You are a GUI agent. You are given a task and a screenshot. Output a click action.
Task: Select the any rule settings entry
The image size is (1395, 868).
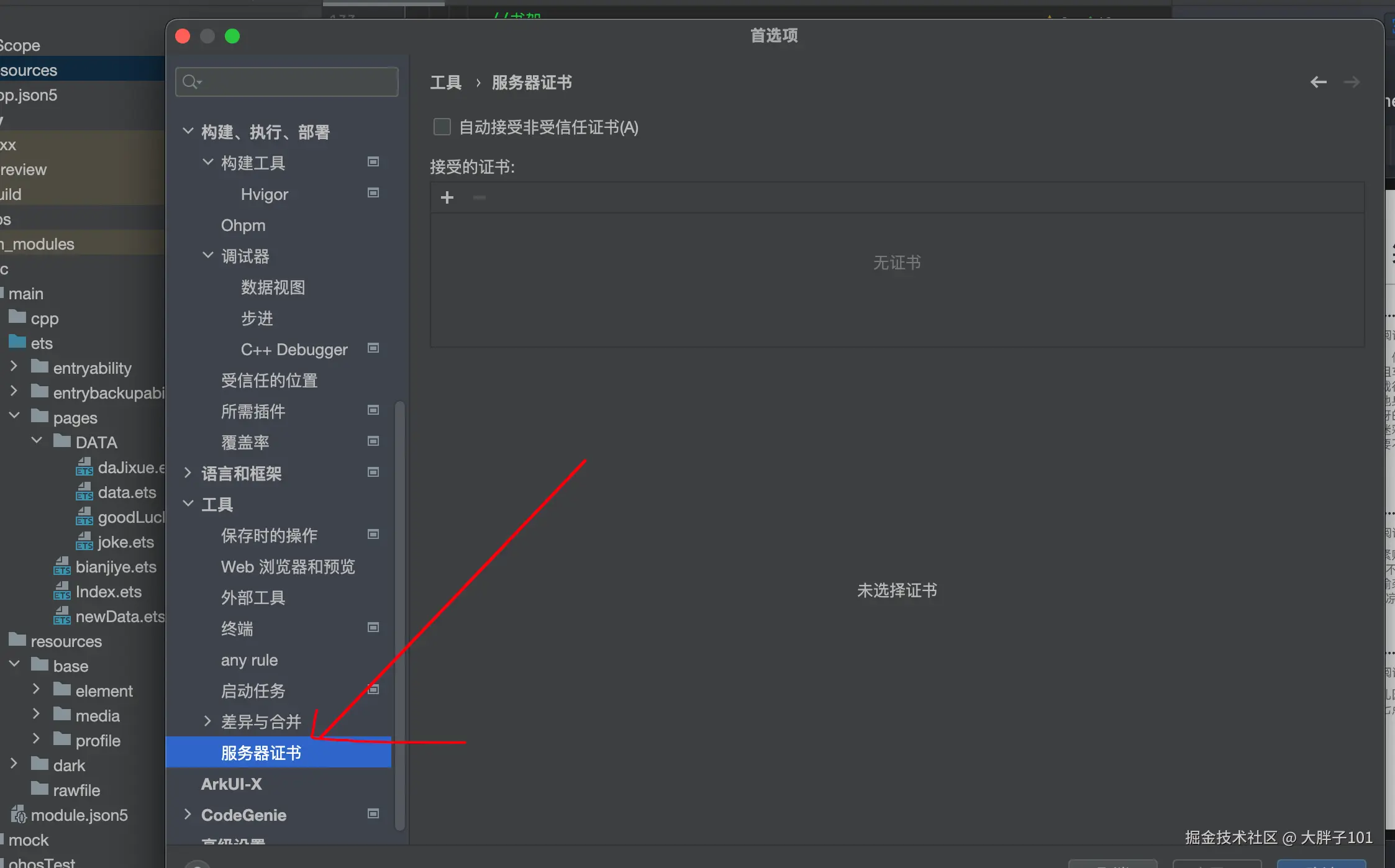pyautogui.click(x=249, y=660)
